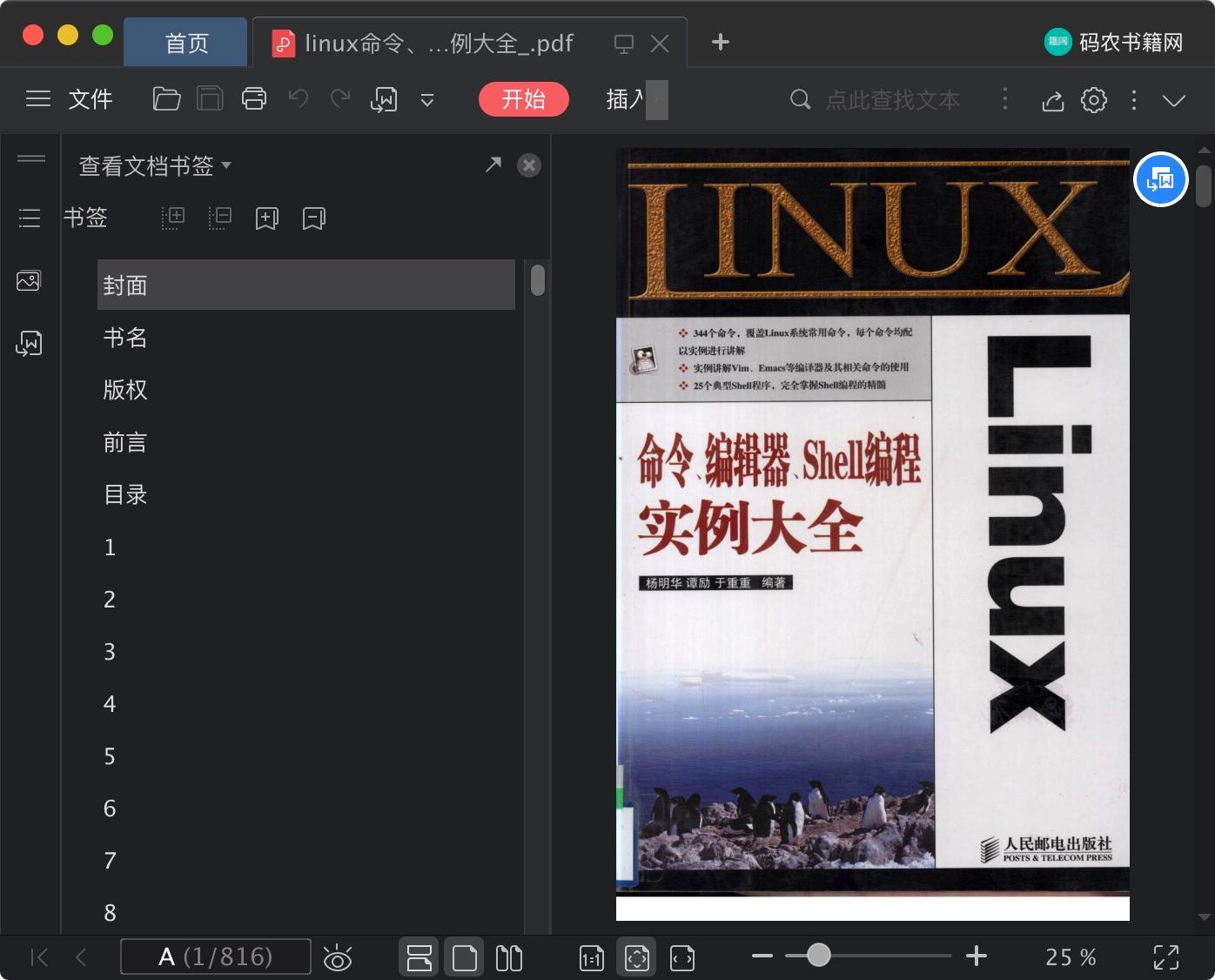Click the share export icon

click(1053, 100)
